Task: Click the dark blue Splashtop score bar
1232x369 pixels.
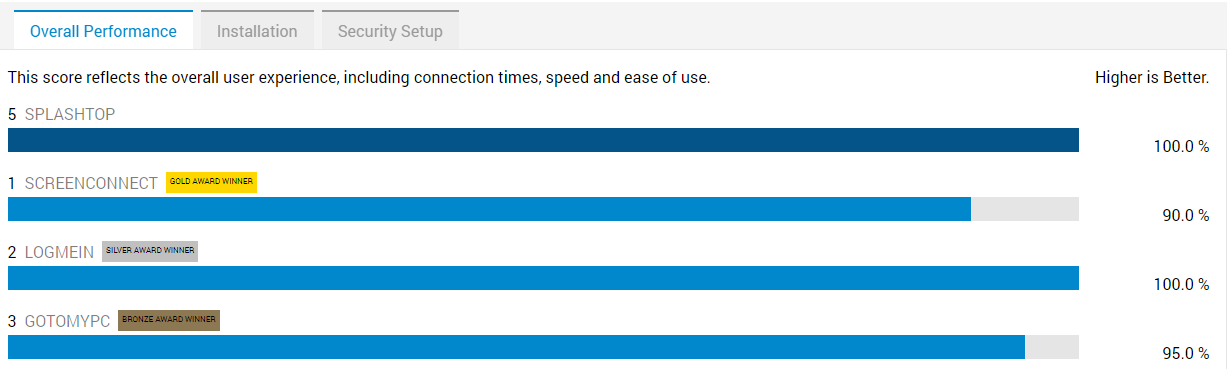Action: point(543,140)
